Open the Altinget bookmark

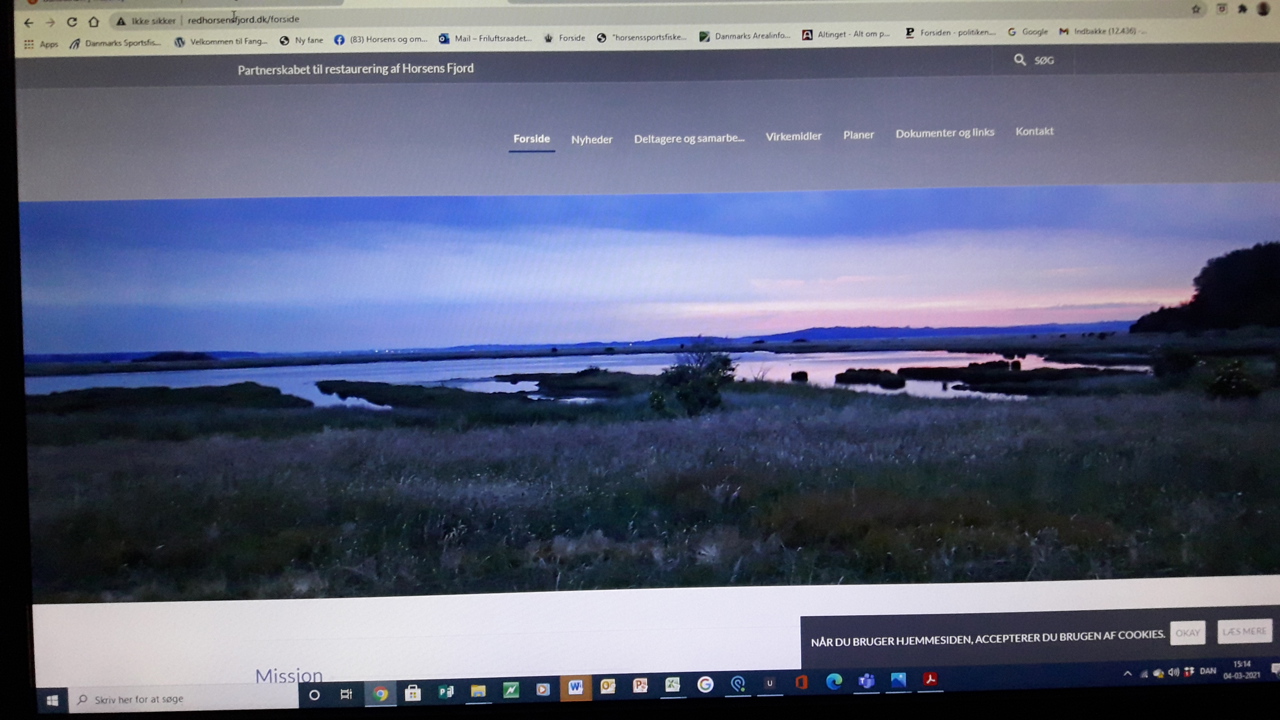point(846,34)
